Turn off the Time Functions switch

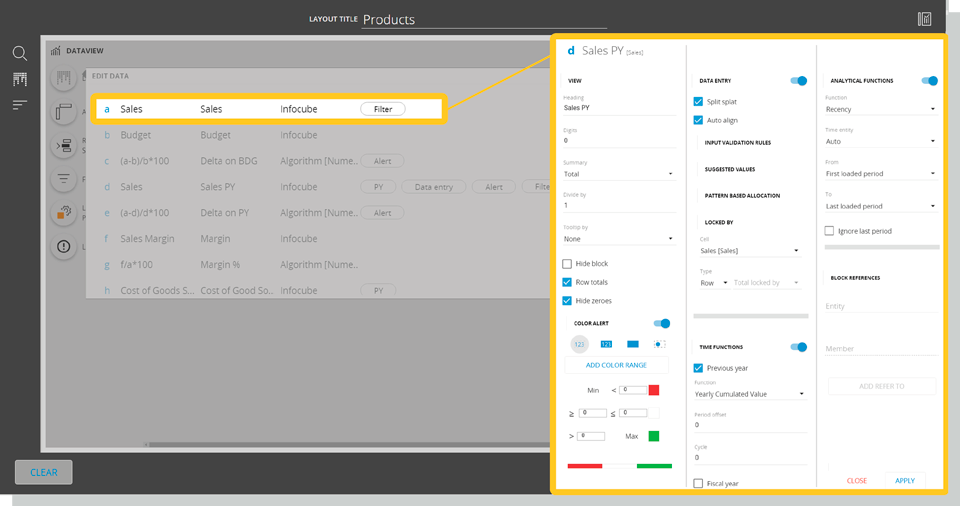(x=798, y=347)
